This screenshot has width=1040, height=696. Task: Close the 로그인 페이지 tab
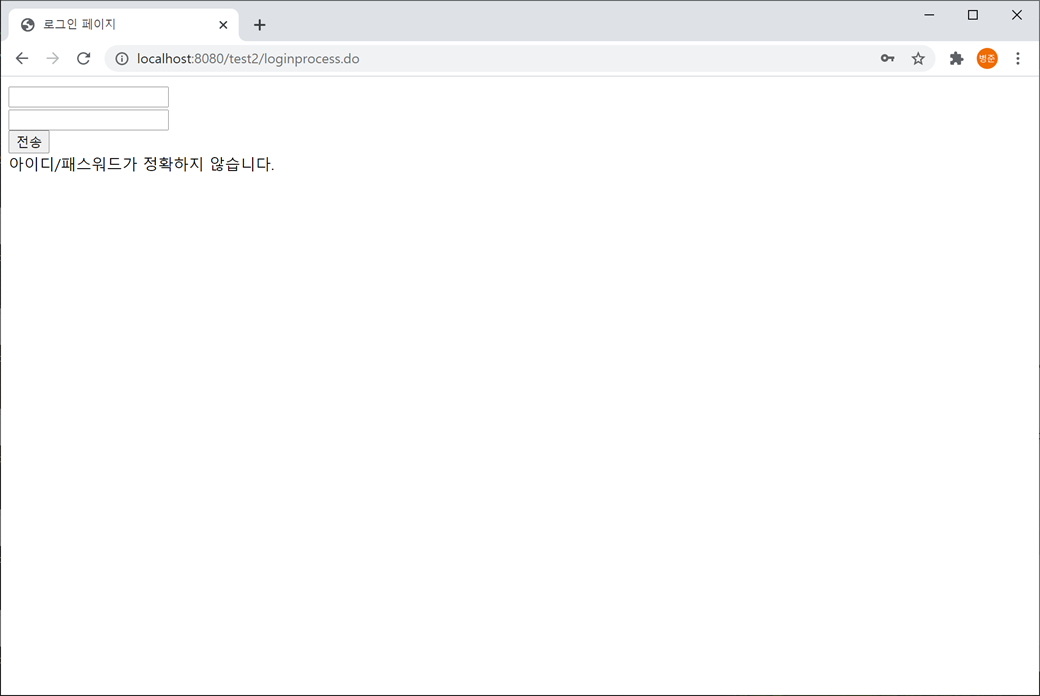[x=224, y=25]
